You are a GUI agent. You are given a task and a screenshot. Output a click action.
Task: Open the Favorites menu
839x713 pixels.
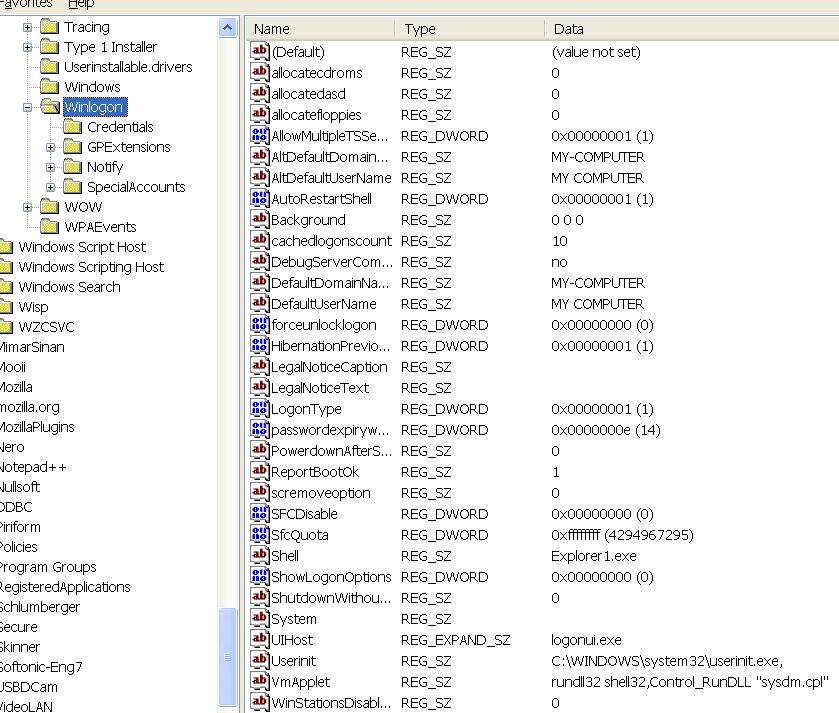pyautogui.click(x=26, y=4)
